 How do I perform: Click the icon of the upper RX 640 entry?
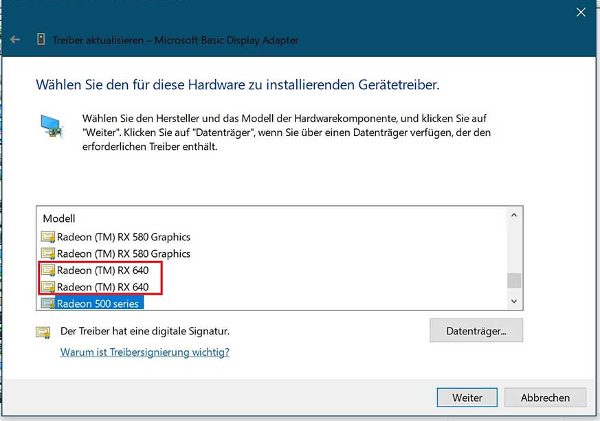pos(47,270)
